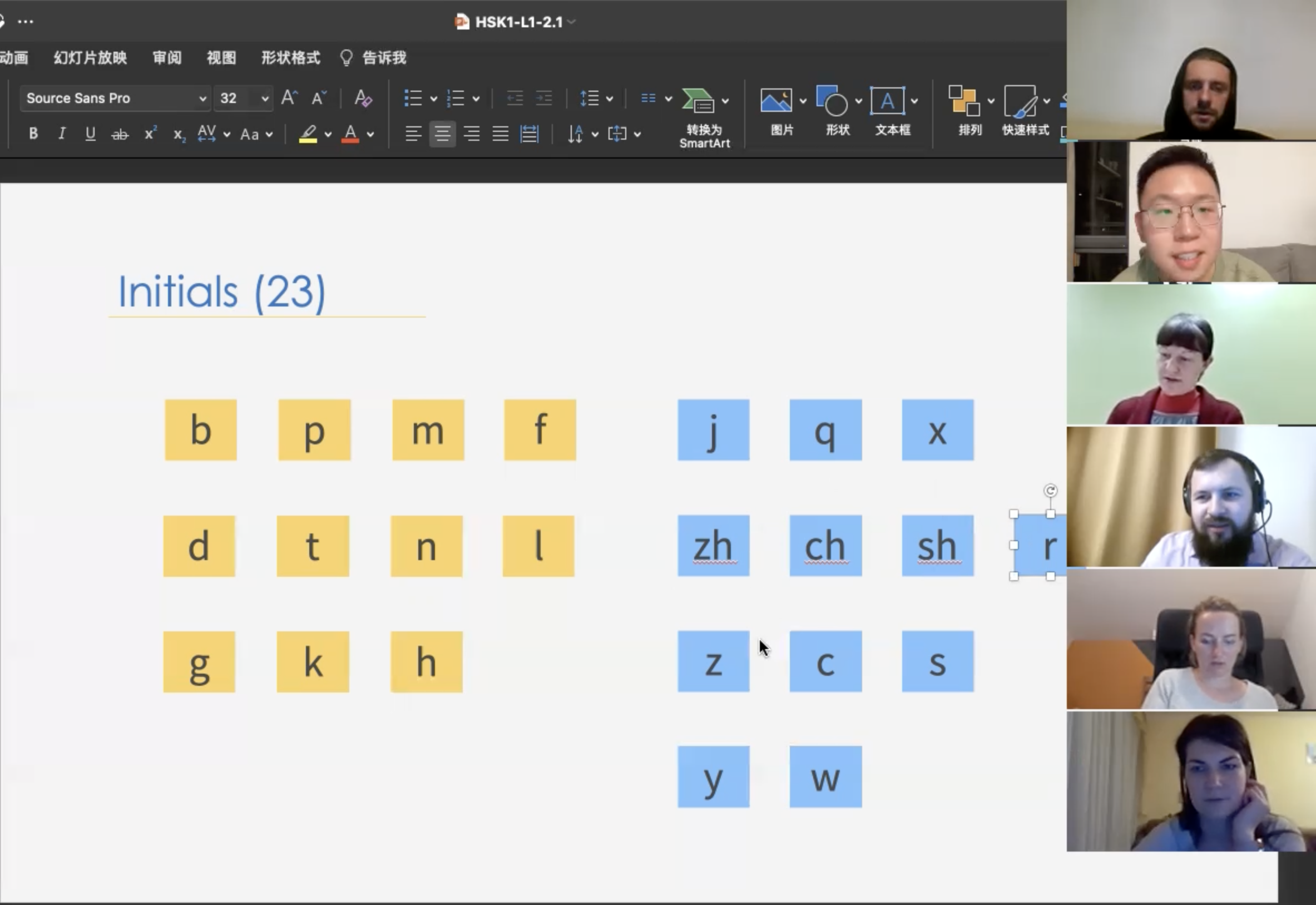
Task: Toggle underline formatting
Action: point(90,134)
